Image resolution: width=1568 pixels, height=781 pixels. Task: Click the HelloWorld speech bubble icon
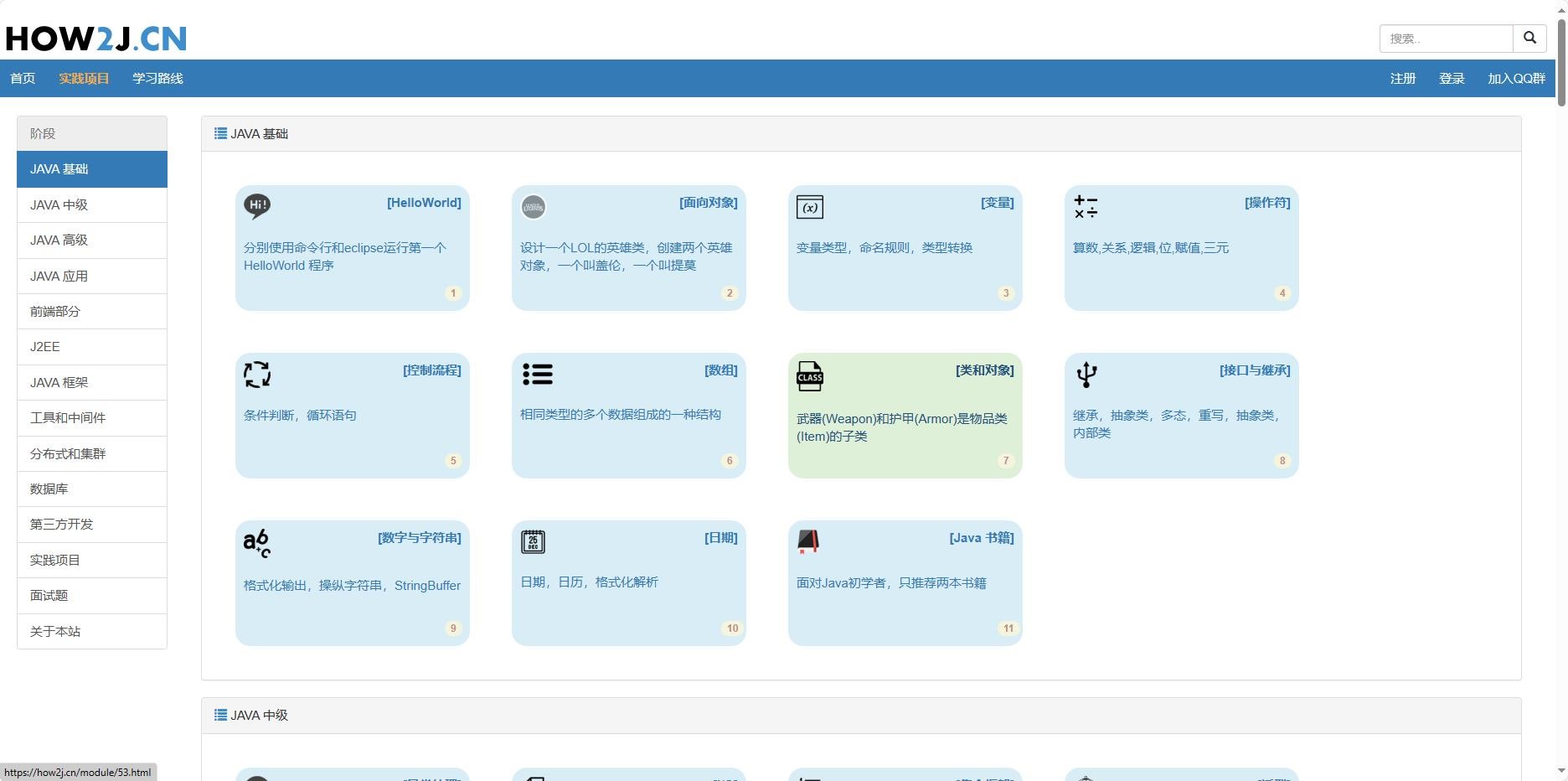[x=257, y=206]
